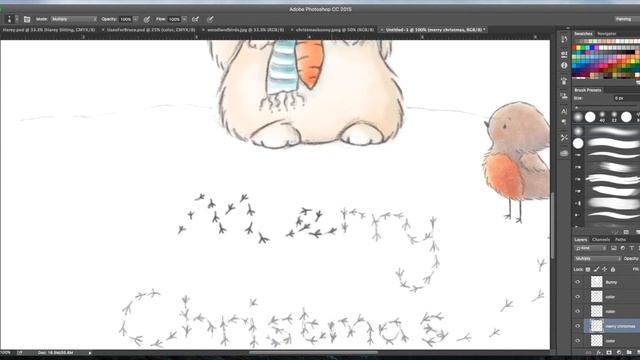Hide the color layer below Bunny
The height and width of the screenshot is (360, 640).
pyautogui.click(x=578, y=297)
